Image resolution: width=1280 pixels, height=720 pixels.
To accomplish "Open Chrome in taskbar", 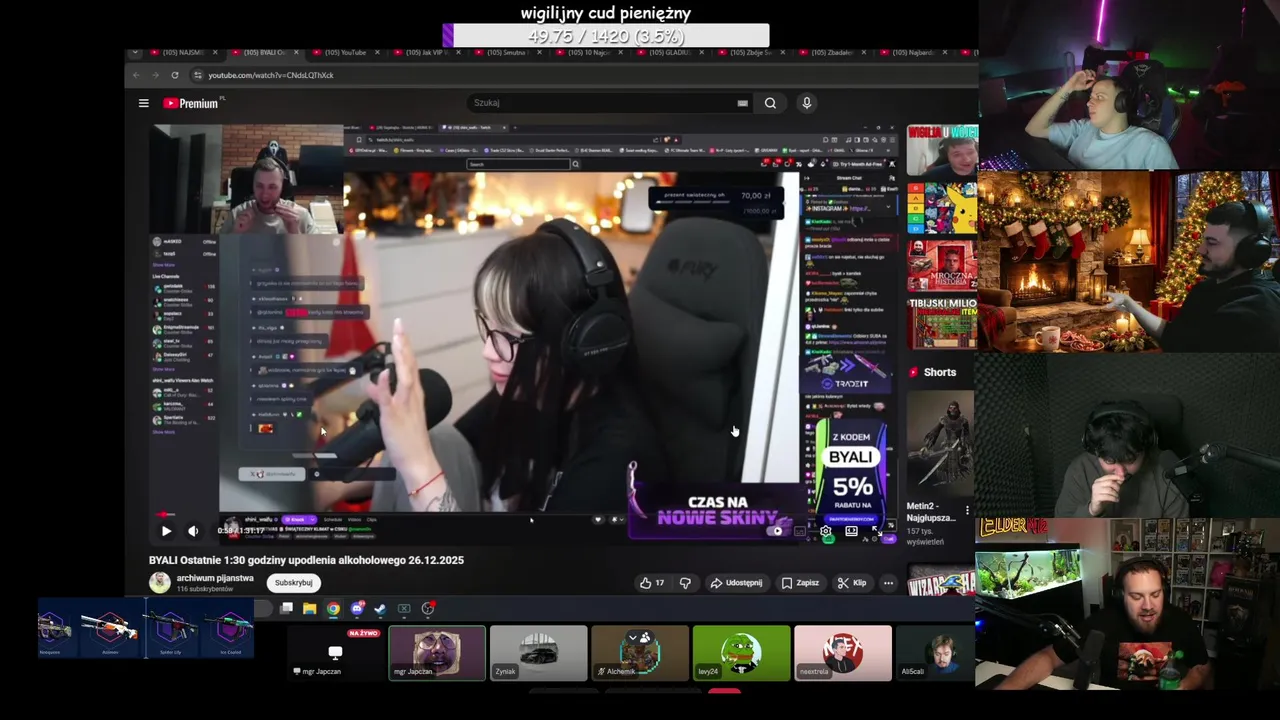I will (333, 608).
